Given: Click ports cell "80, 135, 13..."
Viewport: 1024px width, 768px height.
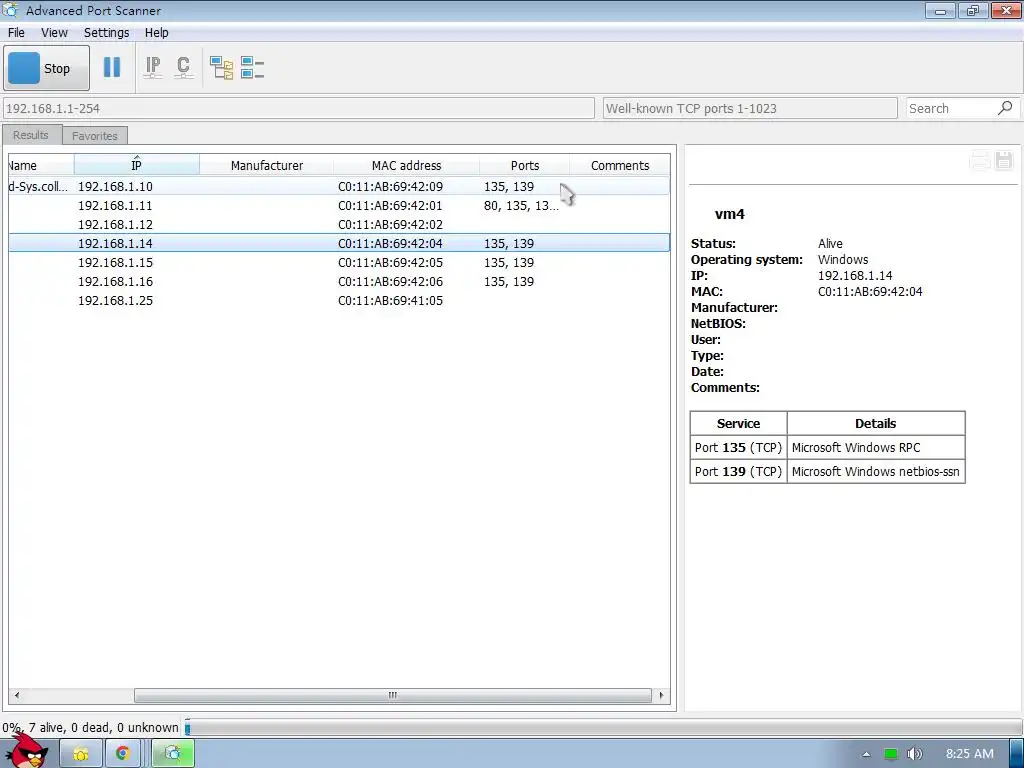Looking at the screenshot, I should point(521,205).
